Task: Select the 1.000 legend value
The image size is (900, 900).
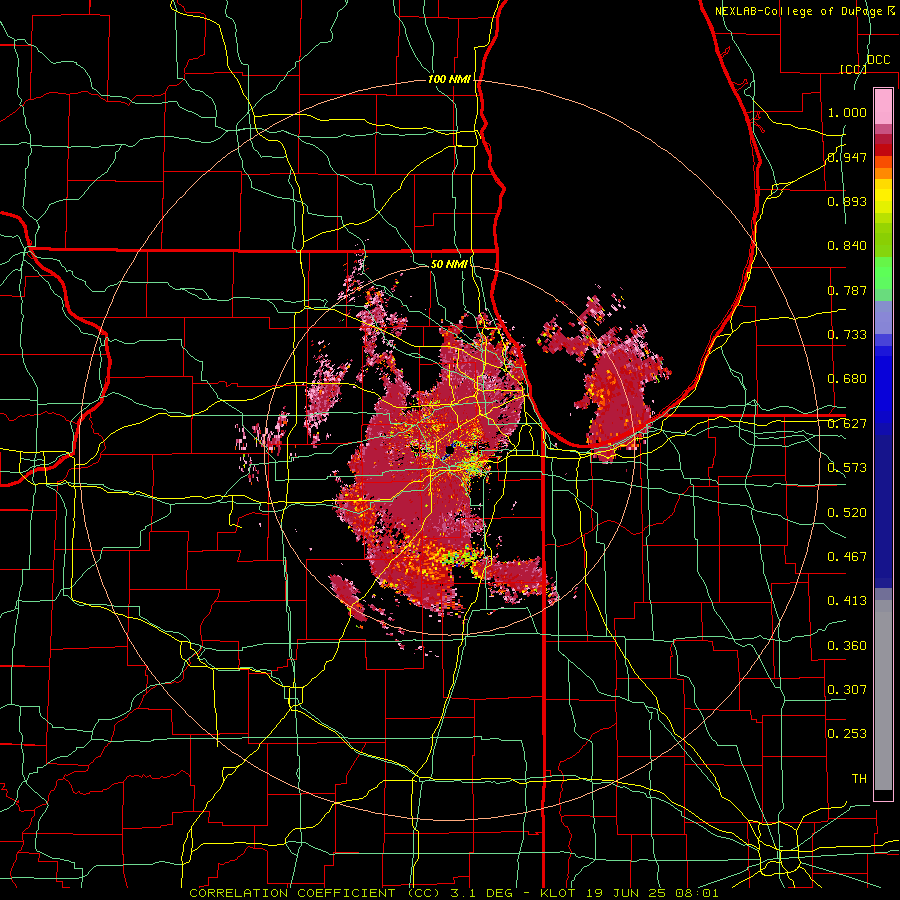Action: 847,112
